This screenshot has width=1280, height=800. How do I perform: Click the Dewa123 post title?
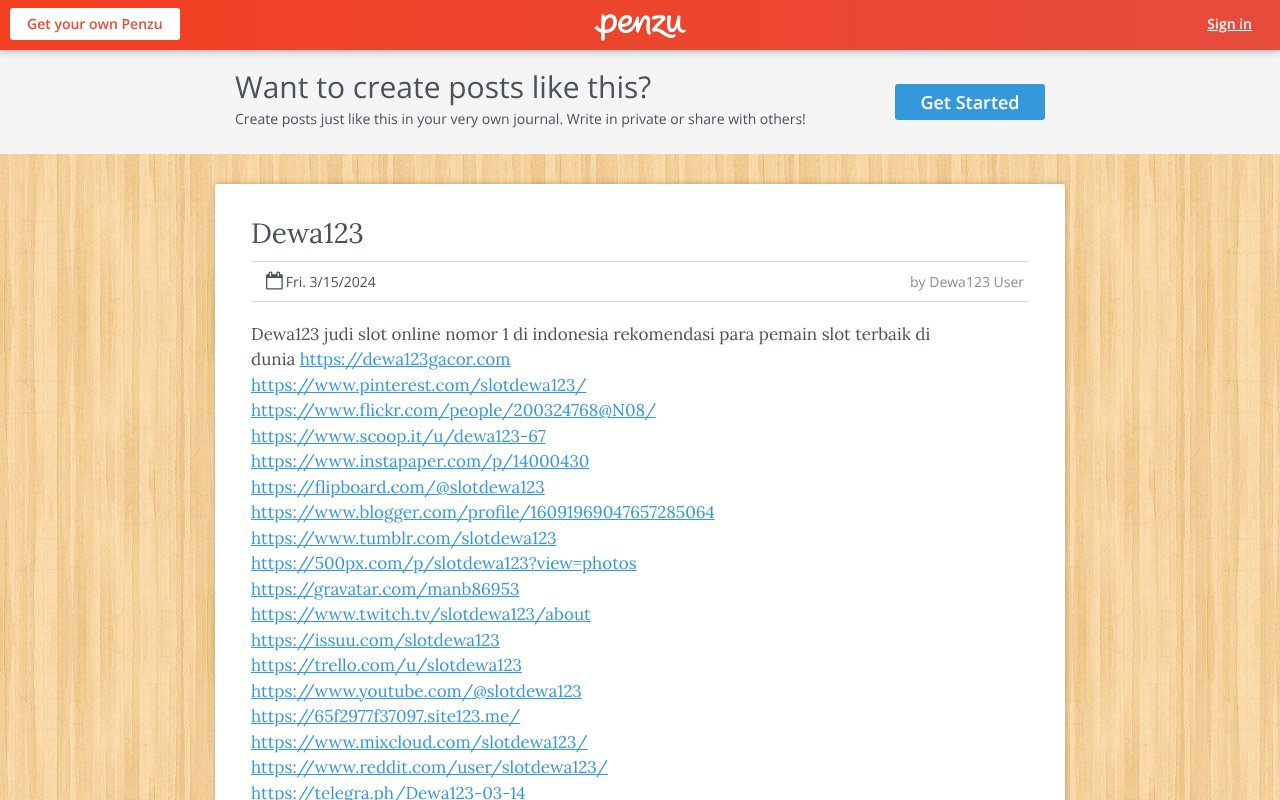point(307,233)
